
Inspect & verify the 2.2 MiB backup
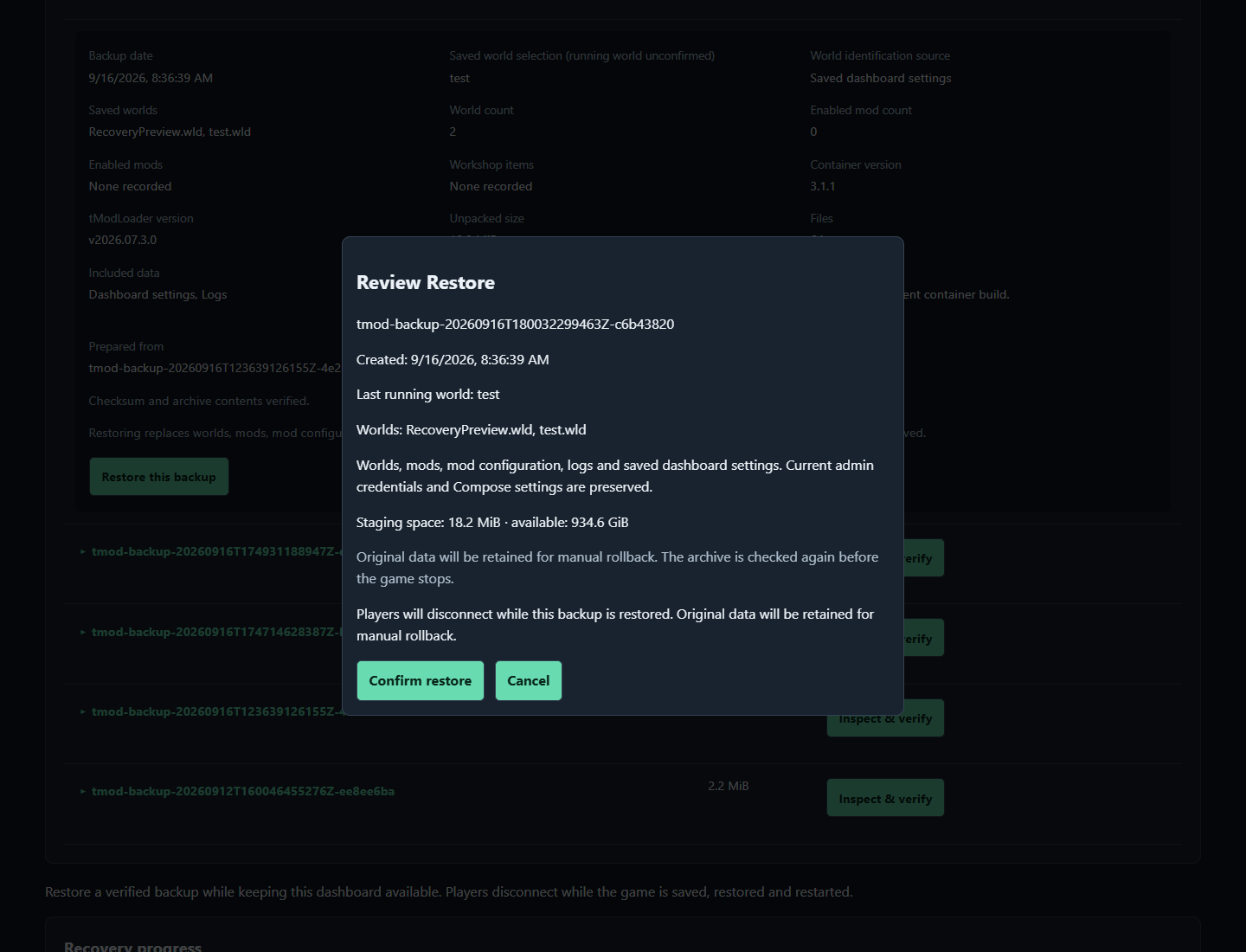885,798
